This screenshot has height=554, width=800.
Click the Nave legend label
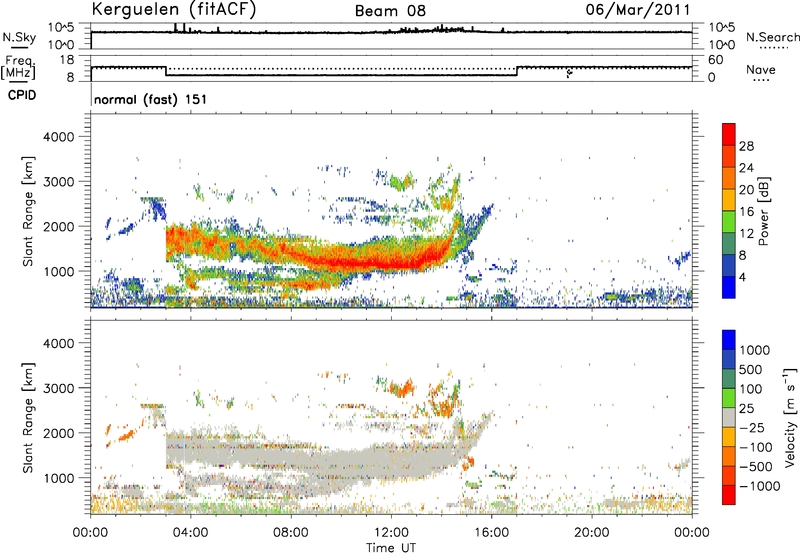tap(761, 70)
